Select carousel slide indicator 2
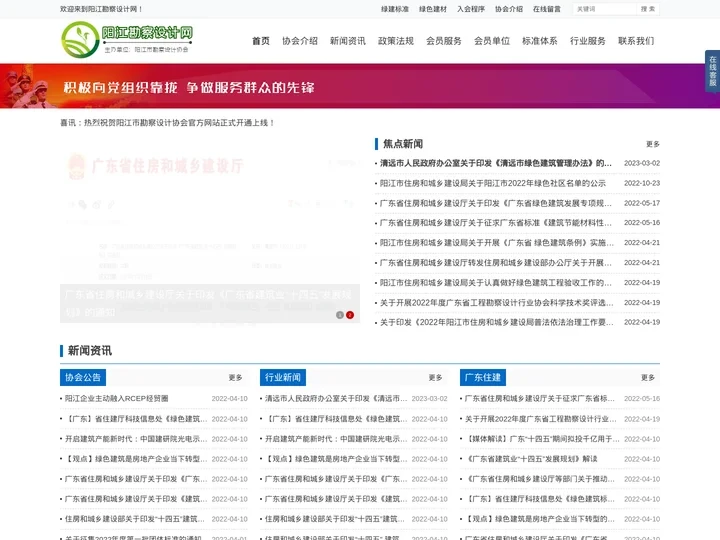Image resolution: width=720 pixels, height=540 pixels. 350,315
